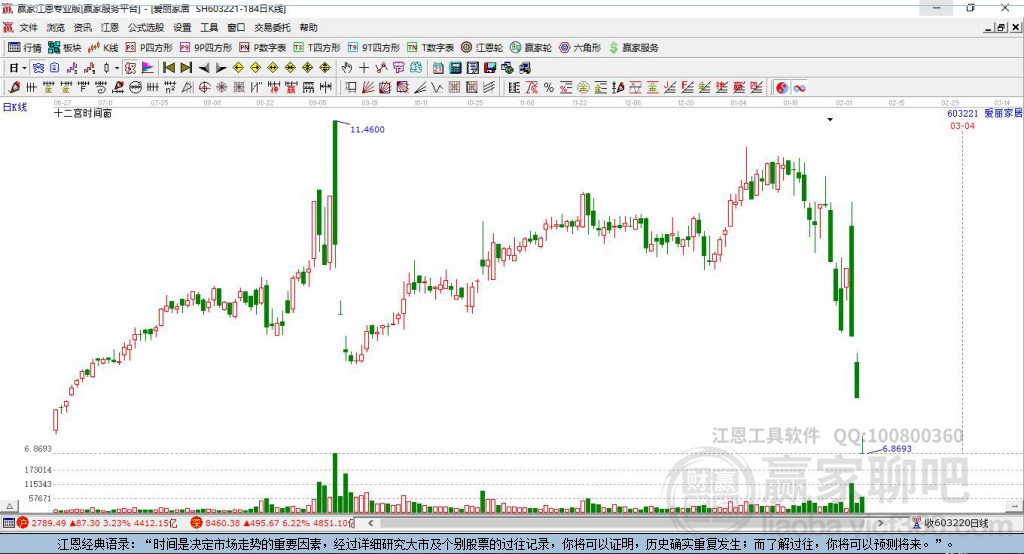This screenshot has width=1024, height=554.
Task: Expand the 日 period dropdown arrow
Action: click(x=24, y=68)
